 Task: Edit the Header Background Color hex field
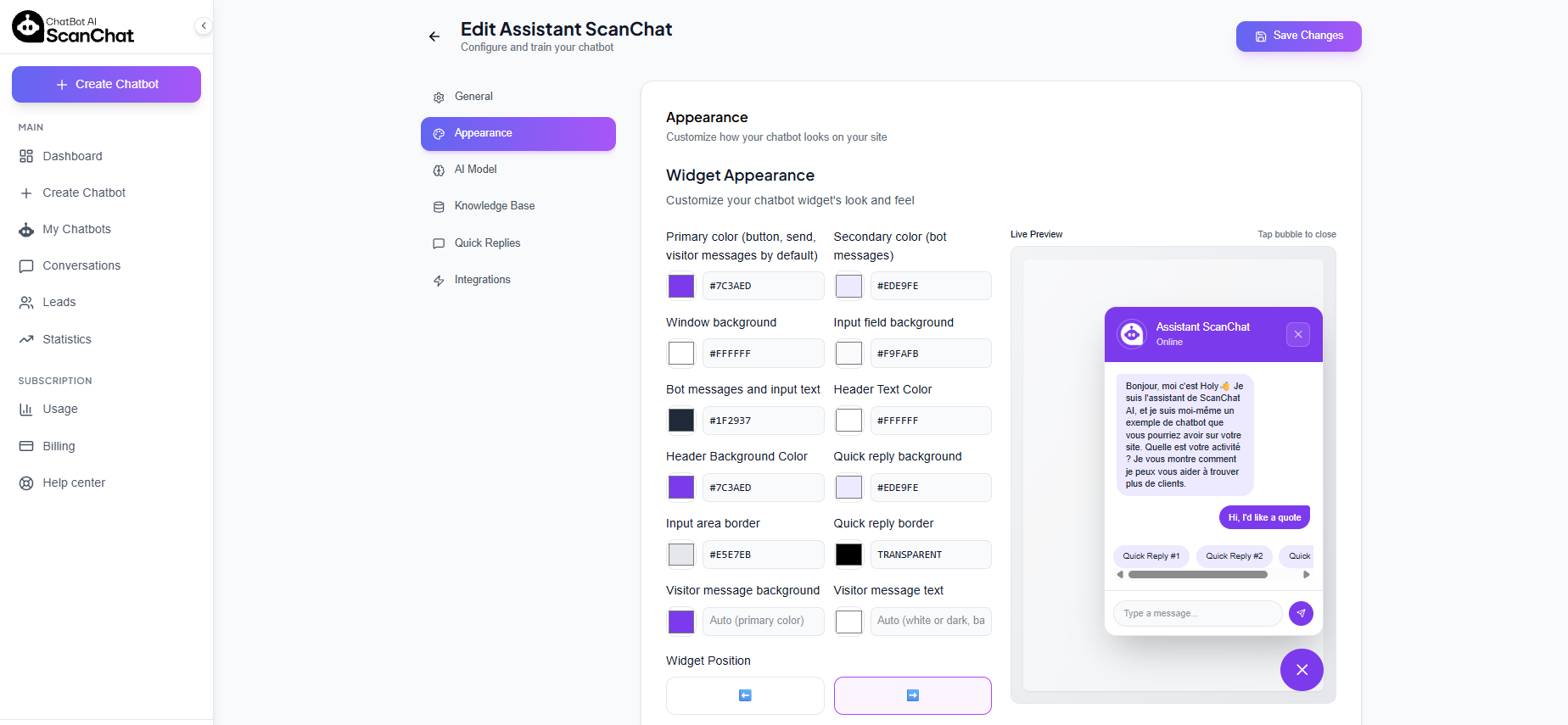coord(763,488)
